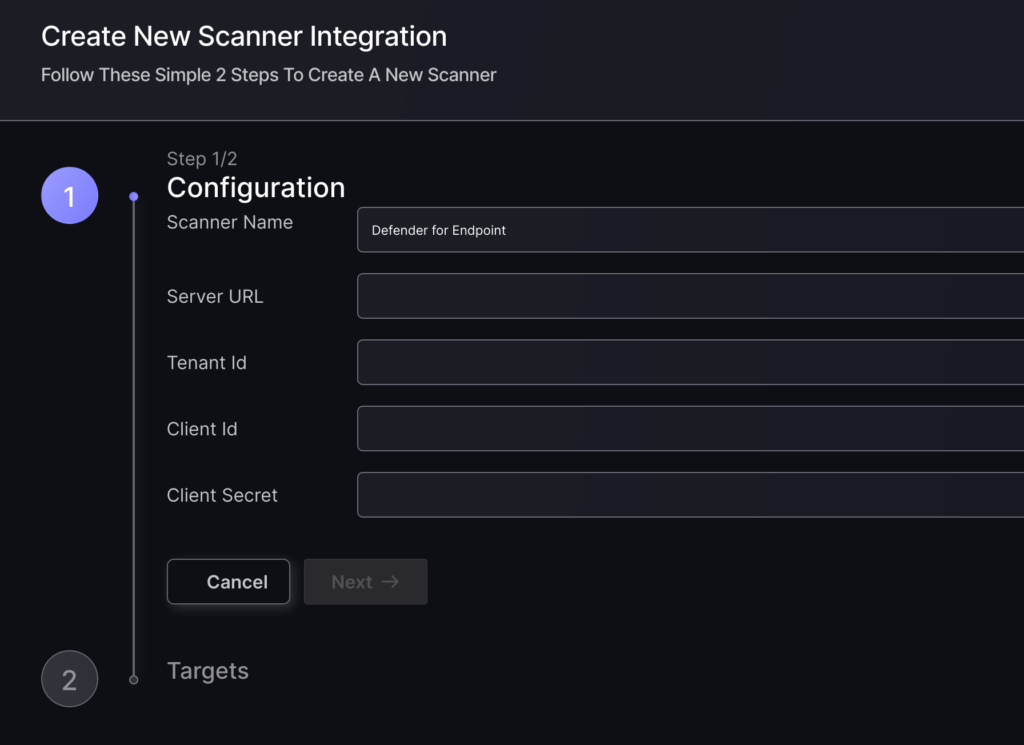Click the Scanner Name input field
1024x745 pixels.
click(x=690, y=230)
